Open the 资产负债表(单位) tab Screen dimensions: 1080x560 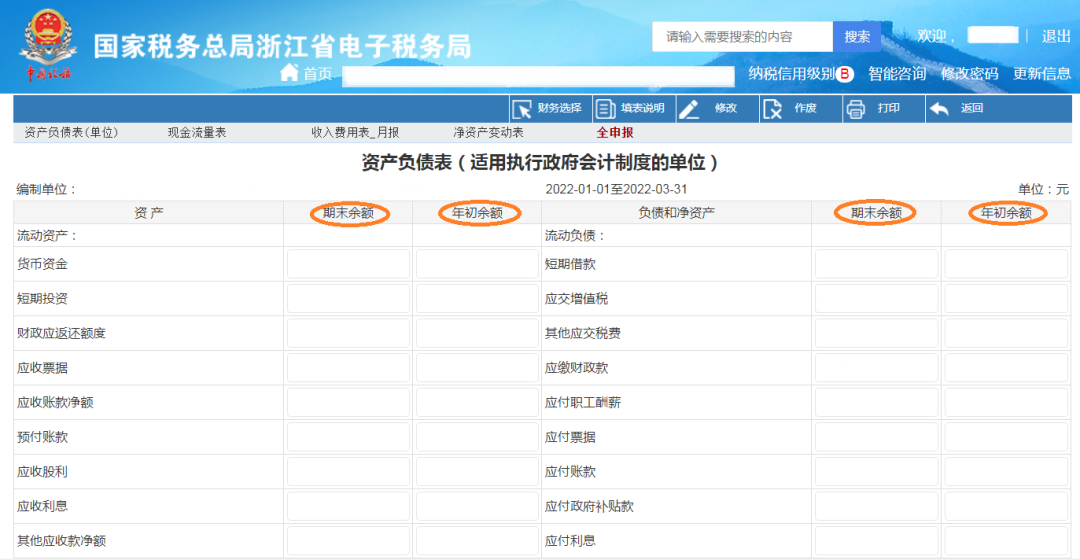coord(71,132)
